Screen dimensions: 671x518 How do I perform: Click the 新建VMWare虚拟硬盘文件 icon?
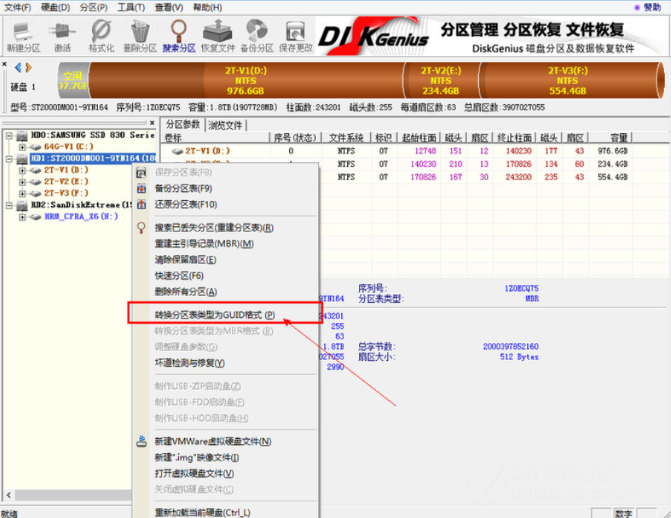point(142,441)
